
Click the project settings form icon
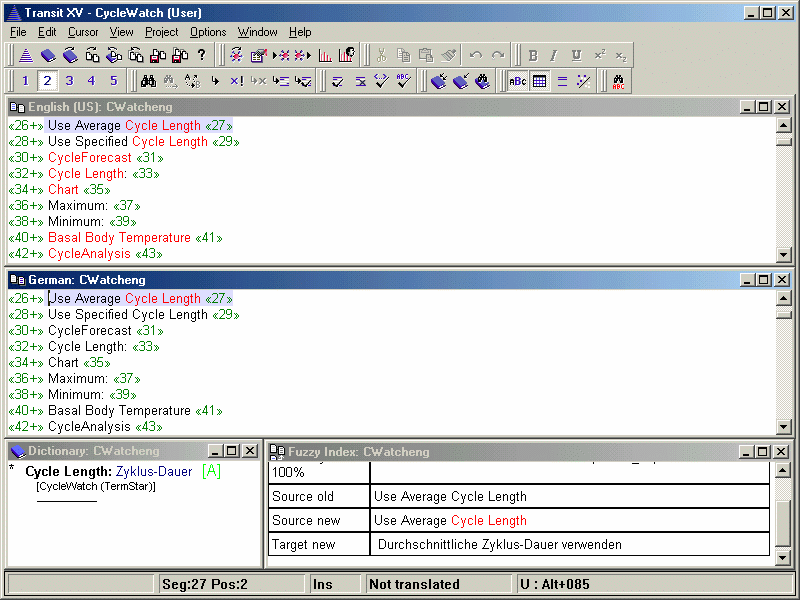pyautogui.click(x=259, y=55)
